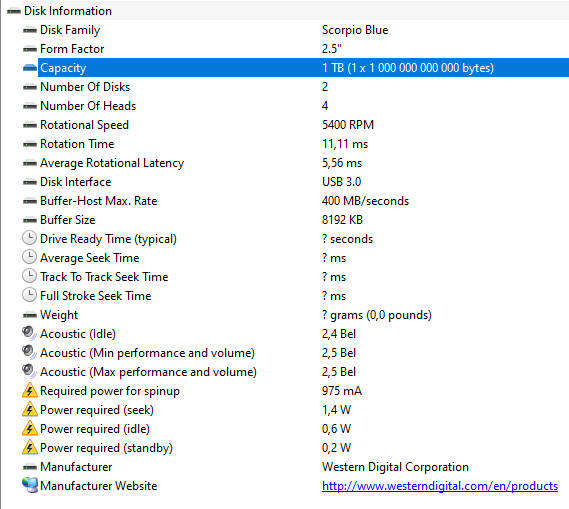Select the Buffer Size label
The width and height of the screenshot is (569, 509).
pos(67,220)
